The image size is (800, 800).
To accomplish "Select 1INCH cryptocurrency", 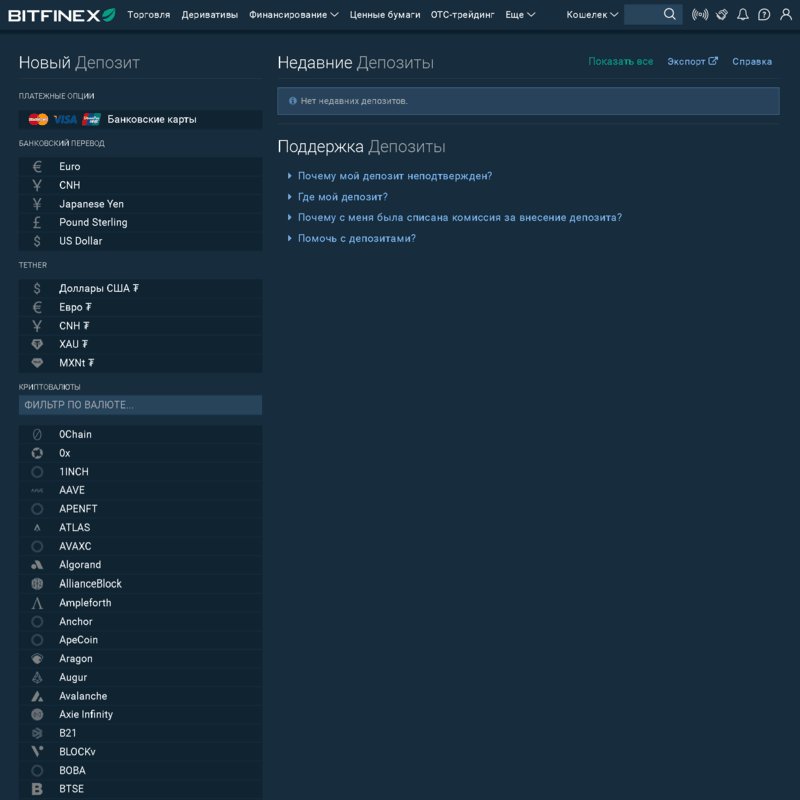I will click(x=140, y=472).
